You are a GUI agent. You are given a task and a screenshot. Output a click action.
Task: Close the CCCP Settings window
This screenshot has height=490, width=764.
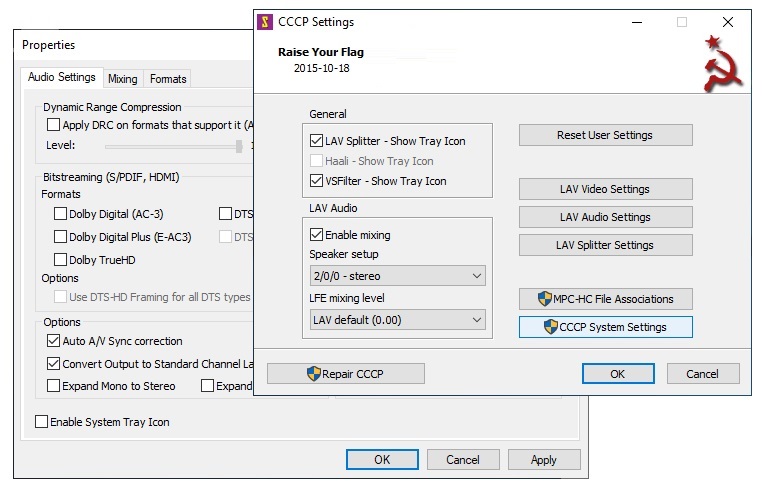[x=727, y=22]
